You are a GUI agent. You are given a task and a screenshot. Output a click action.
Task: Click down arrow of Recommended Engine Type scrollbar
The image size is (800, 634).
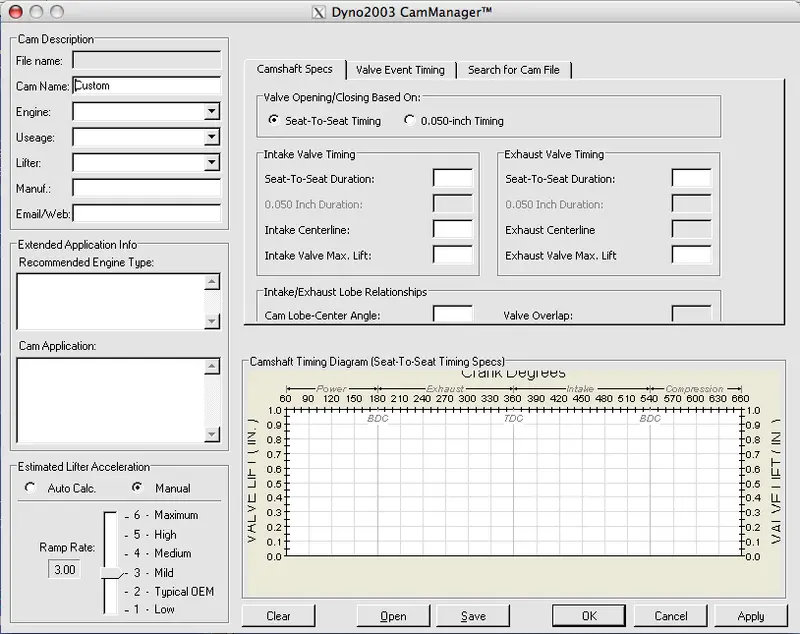(212, 321)
